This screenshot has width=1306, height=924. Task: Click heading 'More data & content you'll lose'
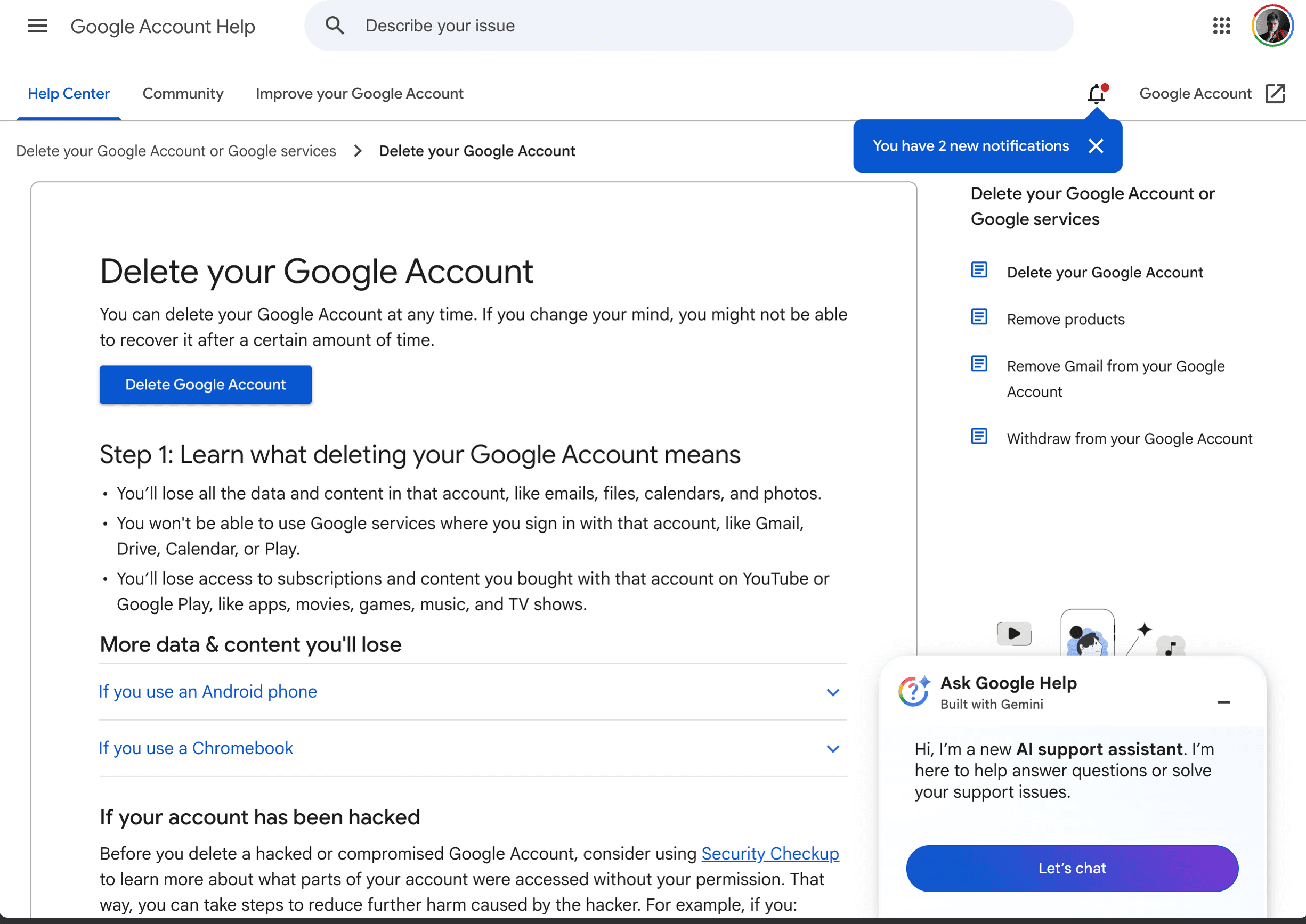pyautogui.click(x=250, y=644)
